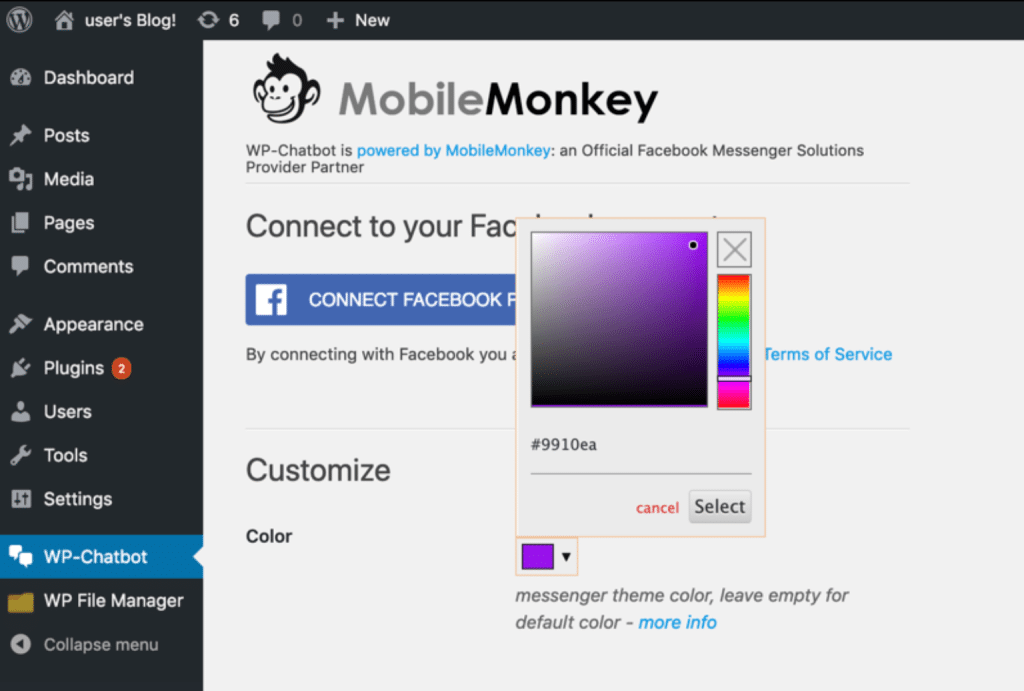Viewport: 1024px width, 691px height.
Task: Click cancel in the color picker
Action: 658,507
